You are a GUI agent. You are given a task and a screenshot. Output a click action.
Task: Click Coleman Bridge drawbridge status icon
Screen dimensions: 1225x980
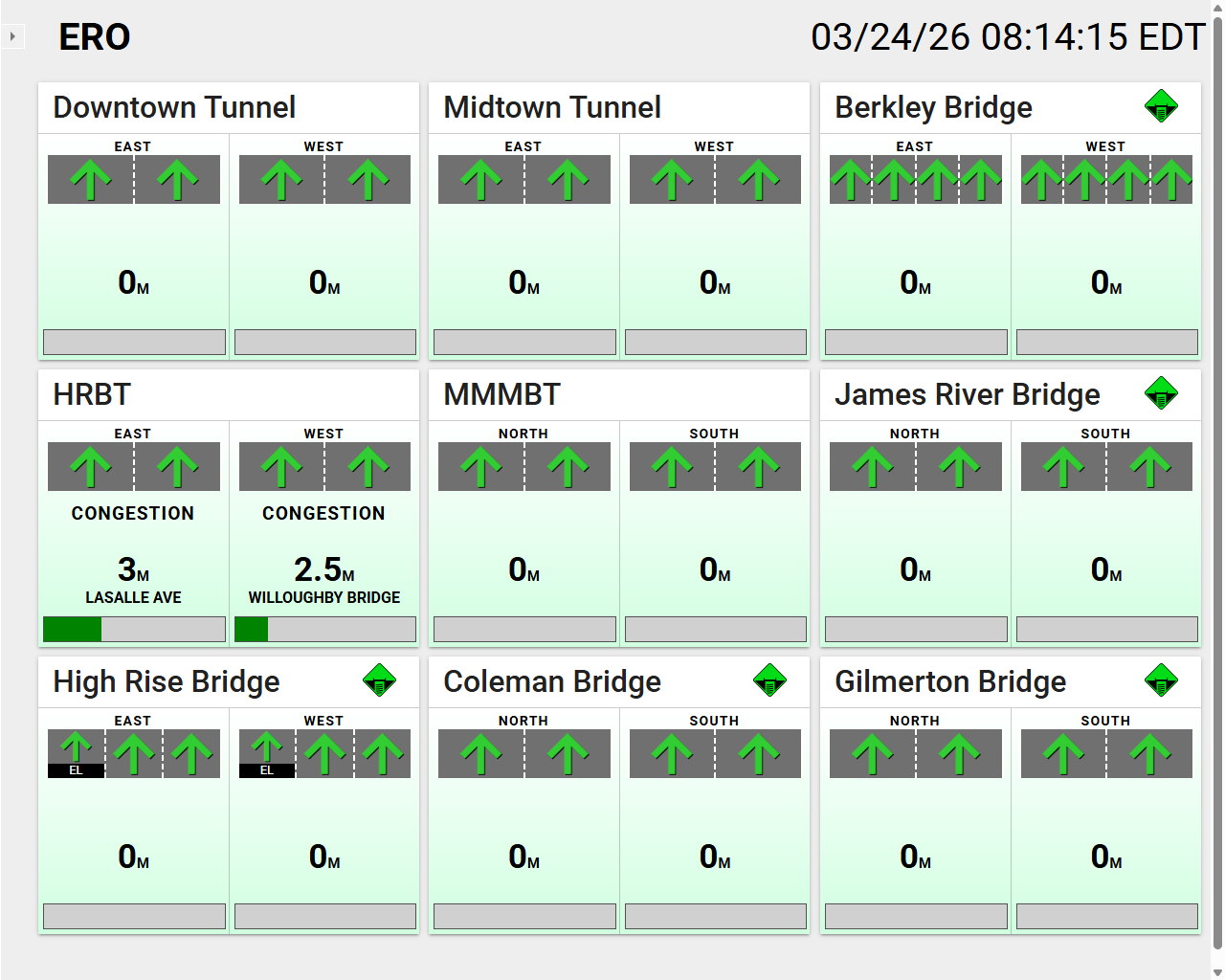(x=769, y=680)
